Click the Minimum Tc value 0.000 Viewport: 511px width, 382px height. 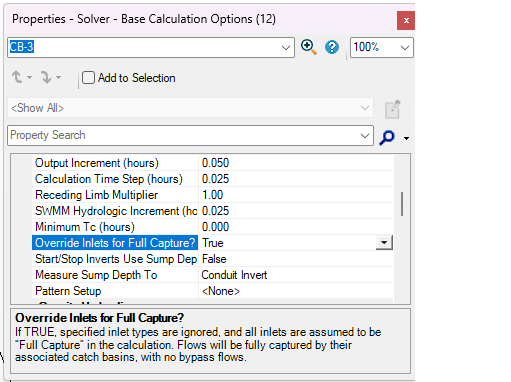click(x=215, y=227)
